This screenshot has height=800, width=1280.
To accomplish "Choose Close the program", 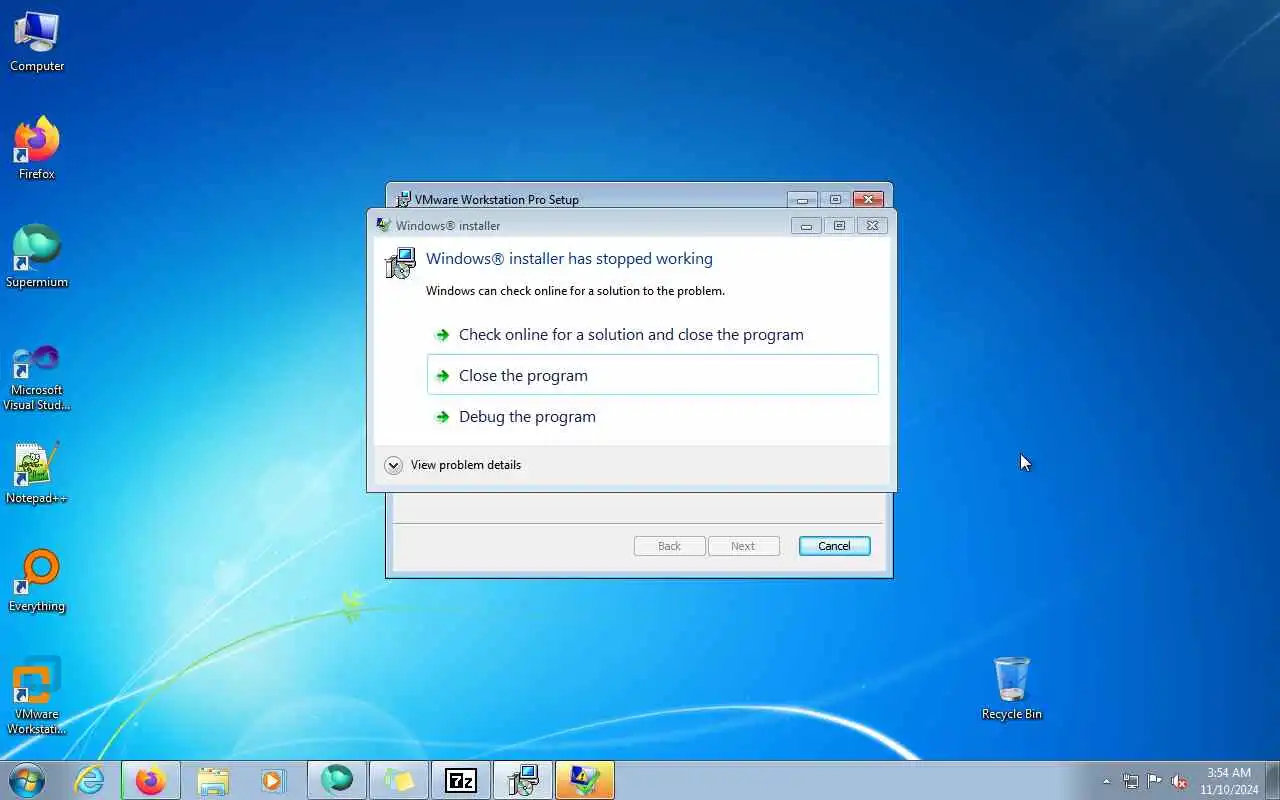I will tap(652, 375).
